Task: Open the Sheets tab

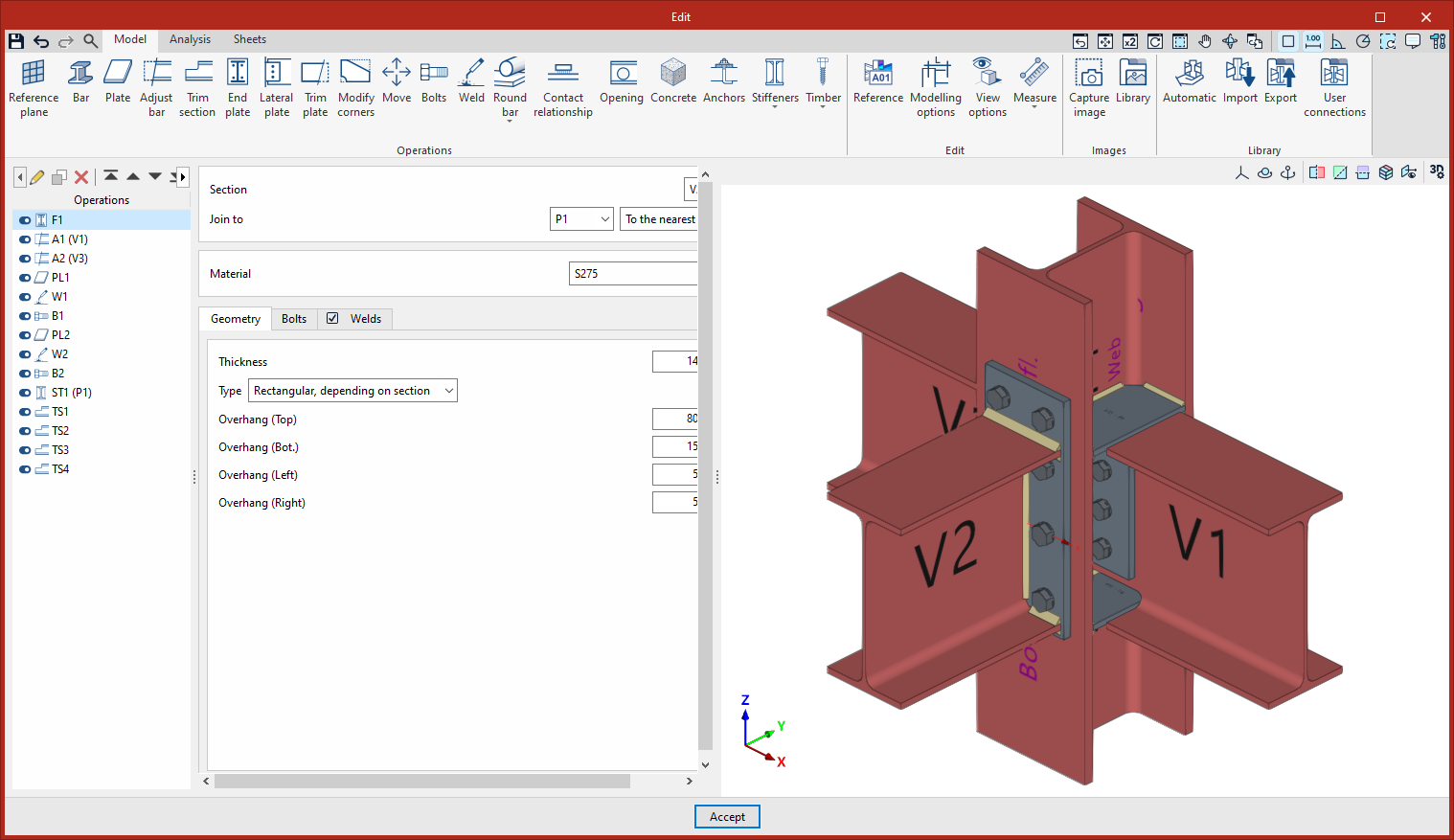Action: tap(250, 39)
